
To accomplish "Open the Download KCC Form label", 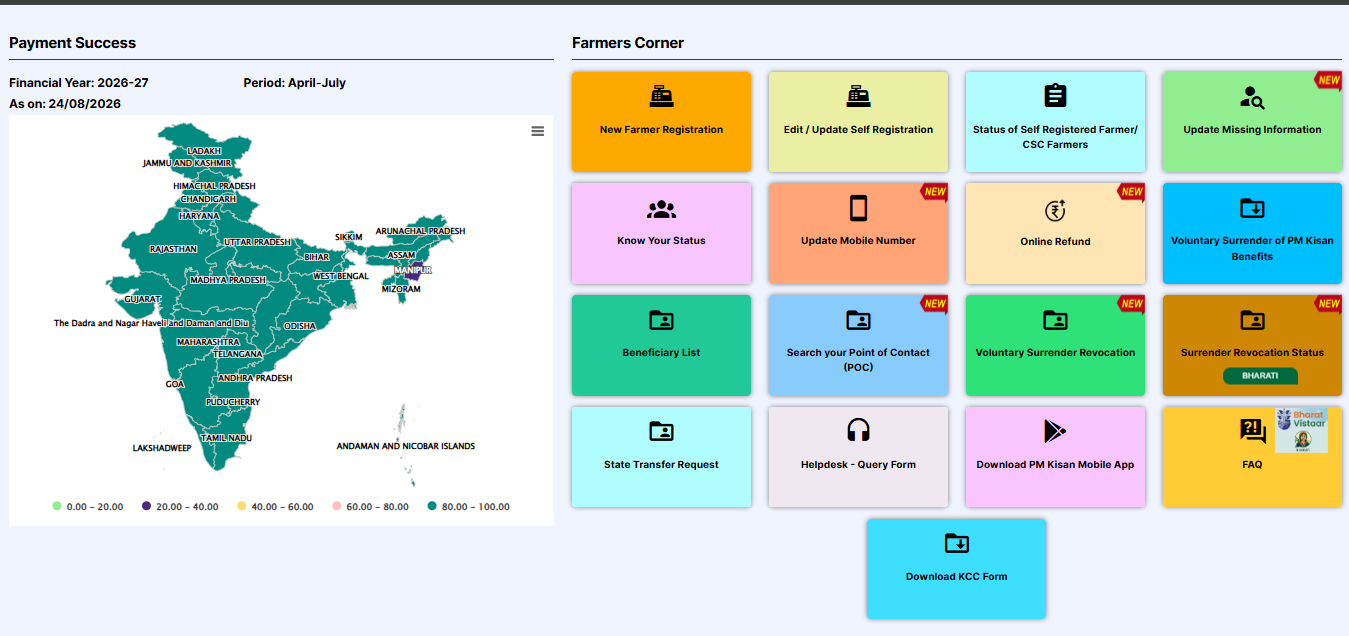I will click(x=957, y=576).
